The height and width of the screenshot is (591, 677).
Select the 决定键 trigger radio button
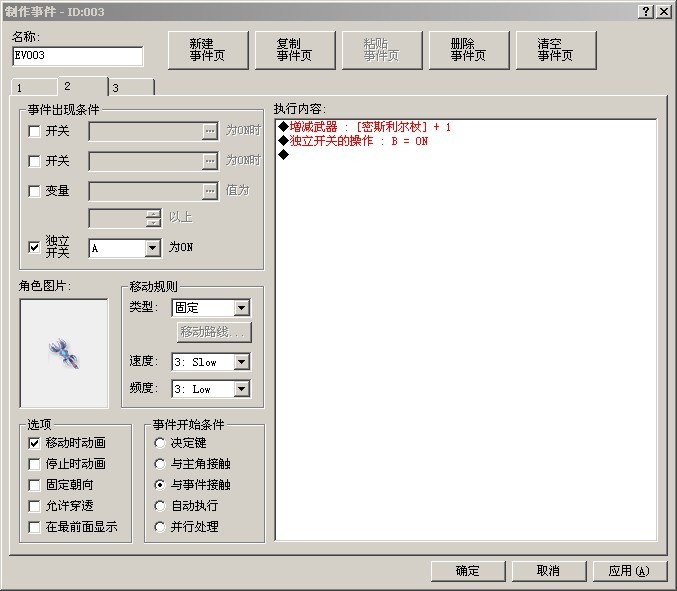[160, 443]
